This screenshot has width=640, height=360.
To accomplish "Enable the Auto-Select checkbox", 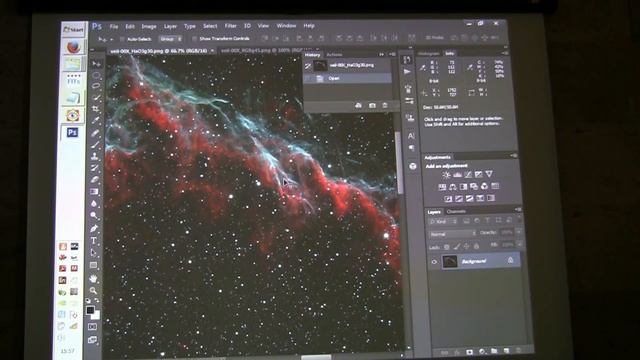I will tap(122, 39).
